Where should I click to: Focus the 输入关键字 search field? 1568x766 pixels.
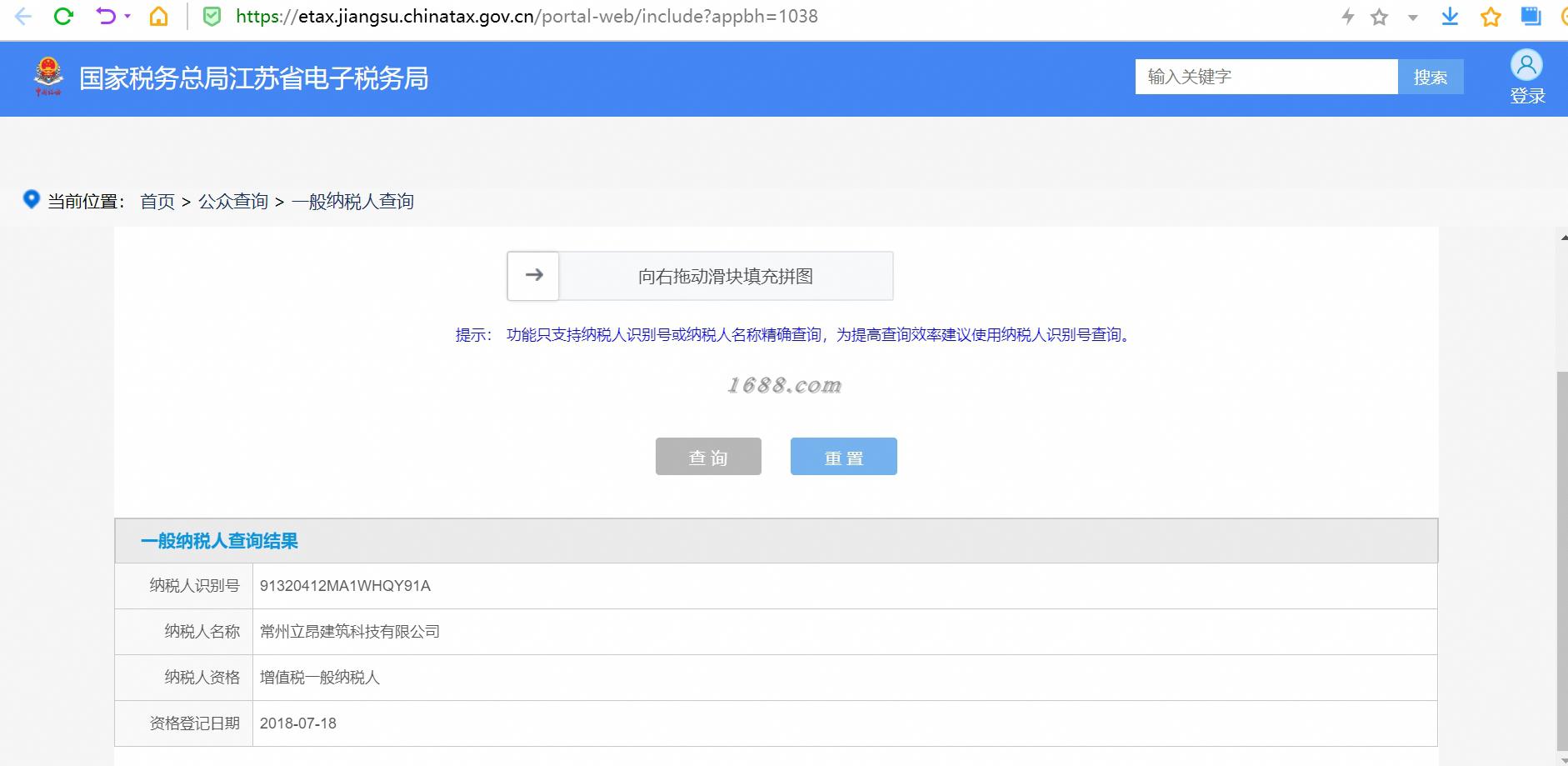1266,77
